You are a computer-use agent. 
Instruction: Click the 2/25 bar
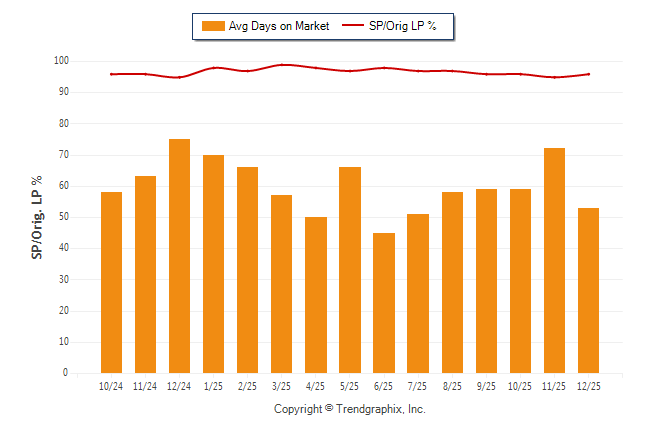247,270
